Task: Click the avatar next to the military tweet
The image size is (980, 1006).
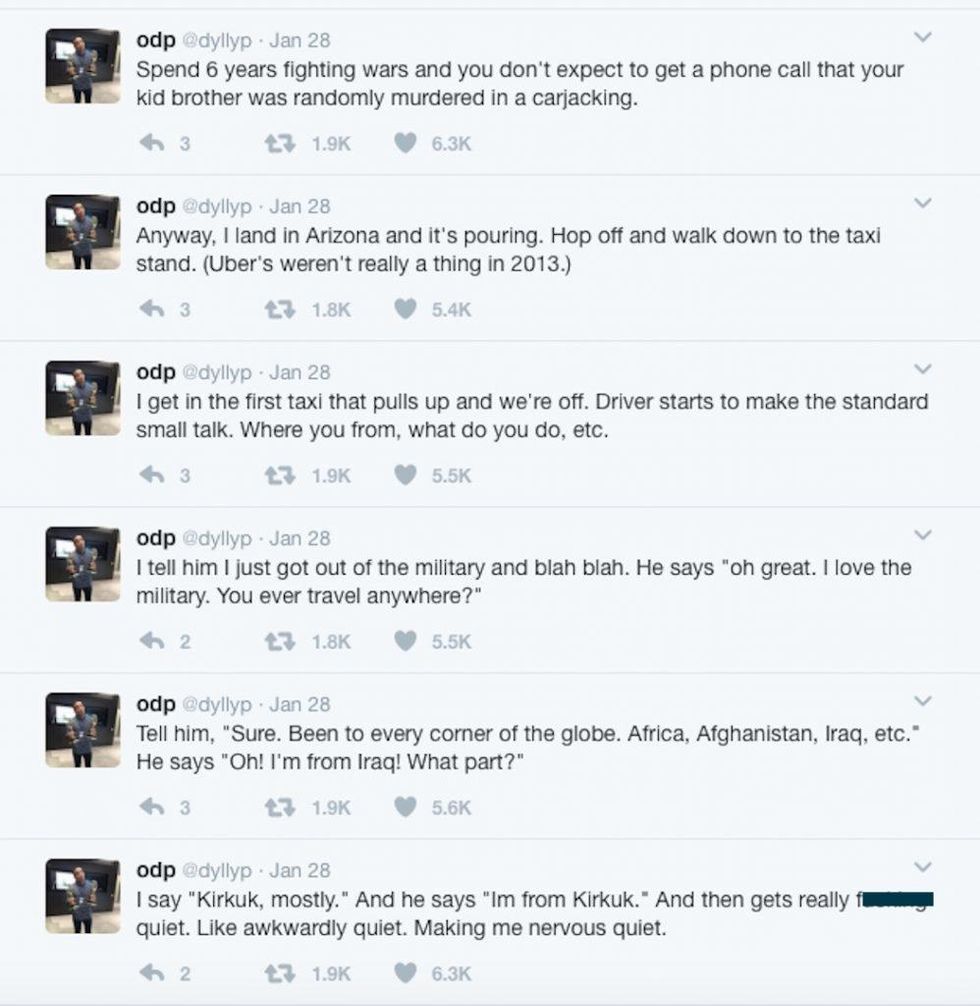Action: (83, 563)
